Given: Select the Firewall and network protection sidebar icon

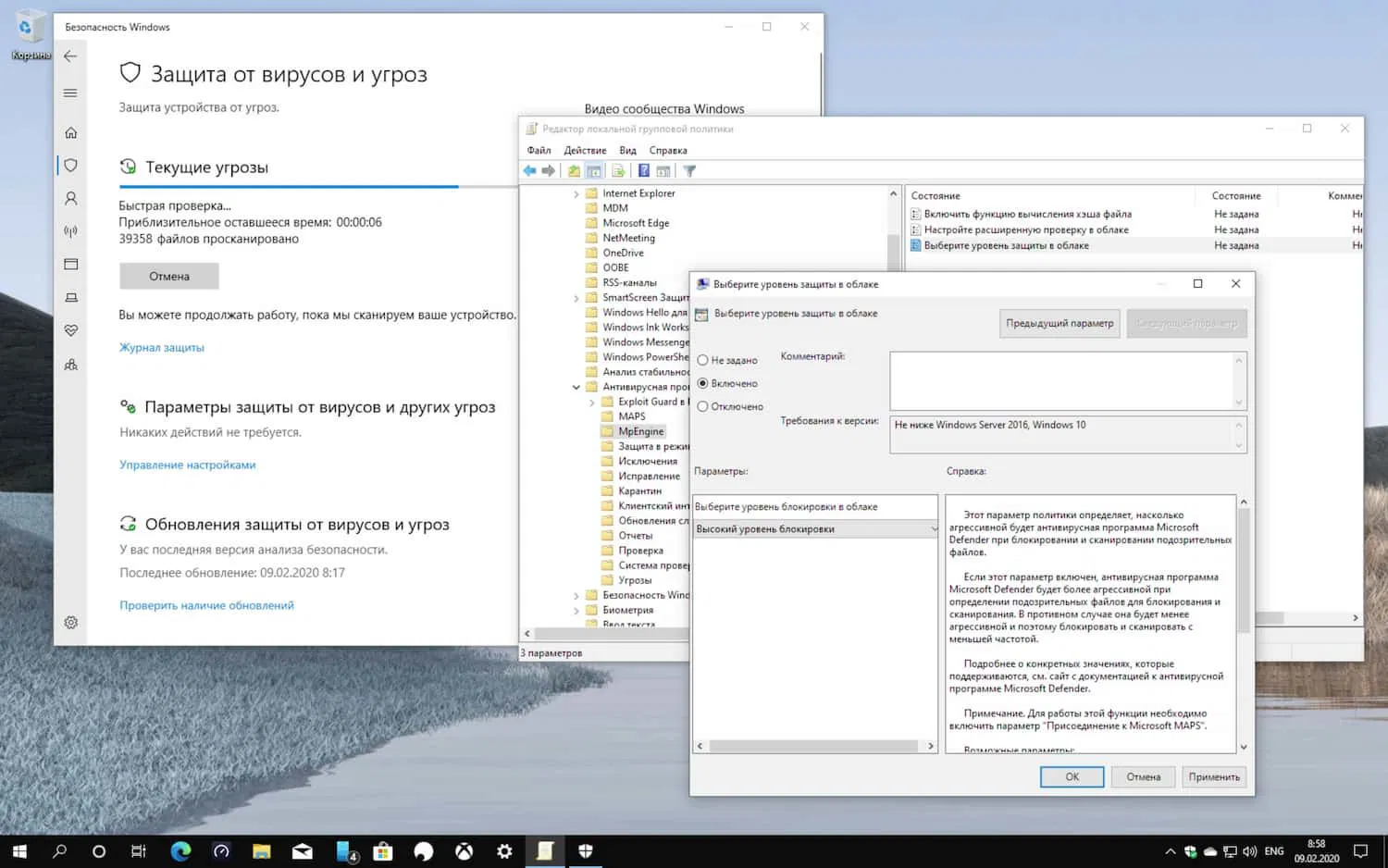Looking at the screenshot, I should pos(70,230).
